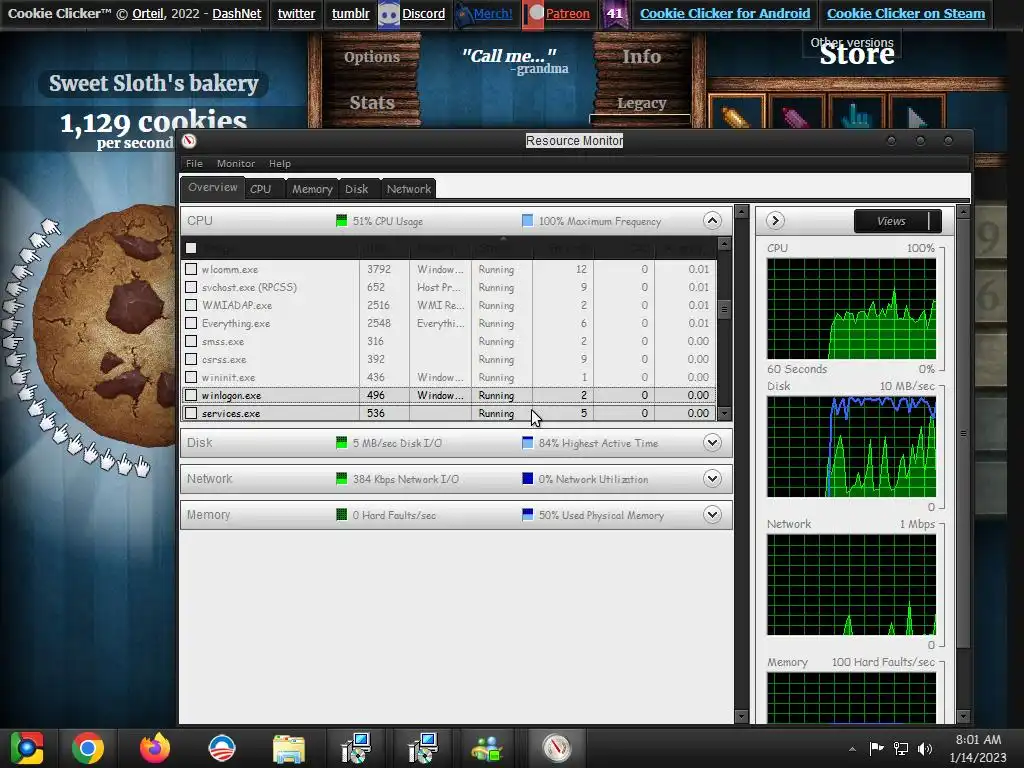Show hidden tray icons arrow

852,749
